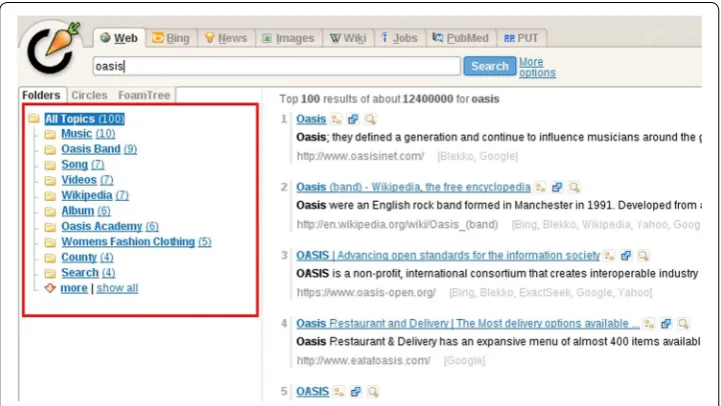Click preview magnifier icon for Oasis Restaurant result
Image resolution: width=721 pixels, height=406 pixels.
pos(683,324)
